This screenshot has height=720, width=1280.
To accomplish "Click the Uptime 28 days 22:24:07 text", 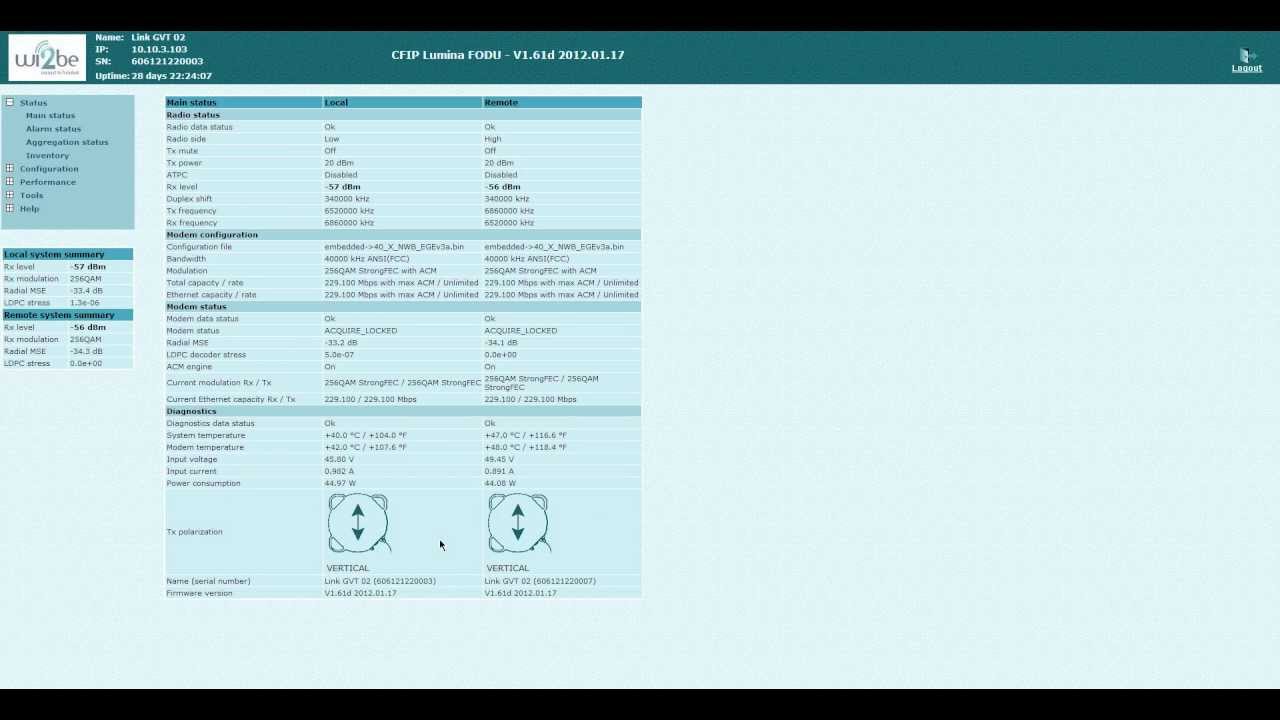I will click(x=154, y=76).
